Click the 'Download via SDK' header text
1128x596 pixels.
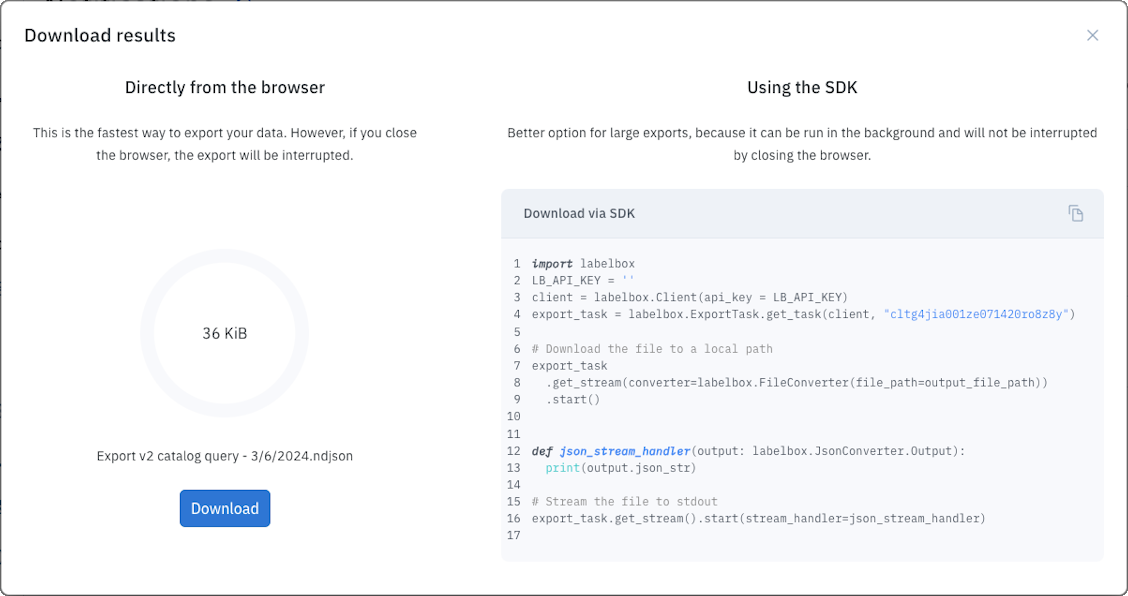tap(579, 213)
